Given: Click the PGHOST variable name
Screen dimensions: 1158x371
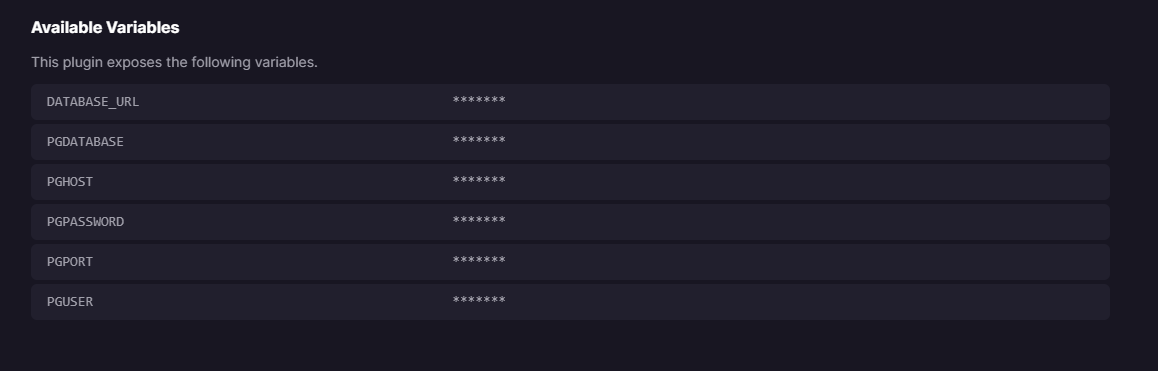Looking at the screenshot, I should (69, 182).
